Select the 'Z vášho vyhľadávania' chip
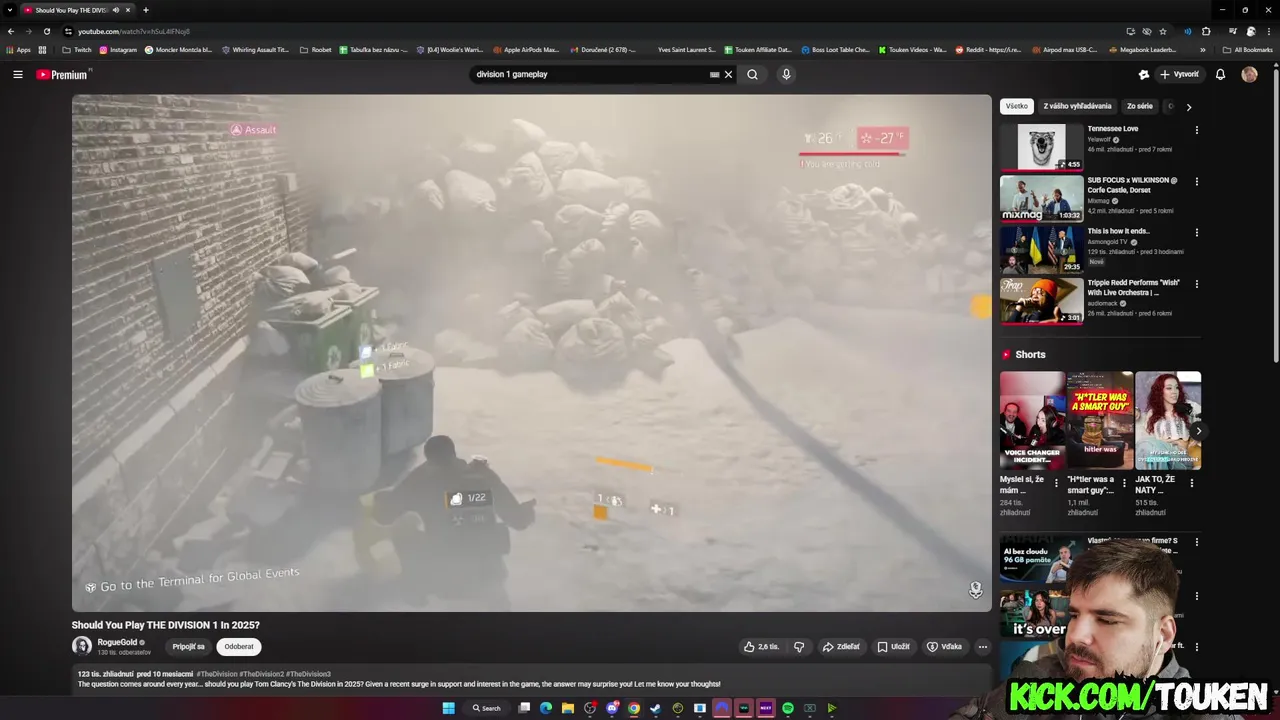The image size is (1280, 720). click(x=1077, y=106)
